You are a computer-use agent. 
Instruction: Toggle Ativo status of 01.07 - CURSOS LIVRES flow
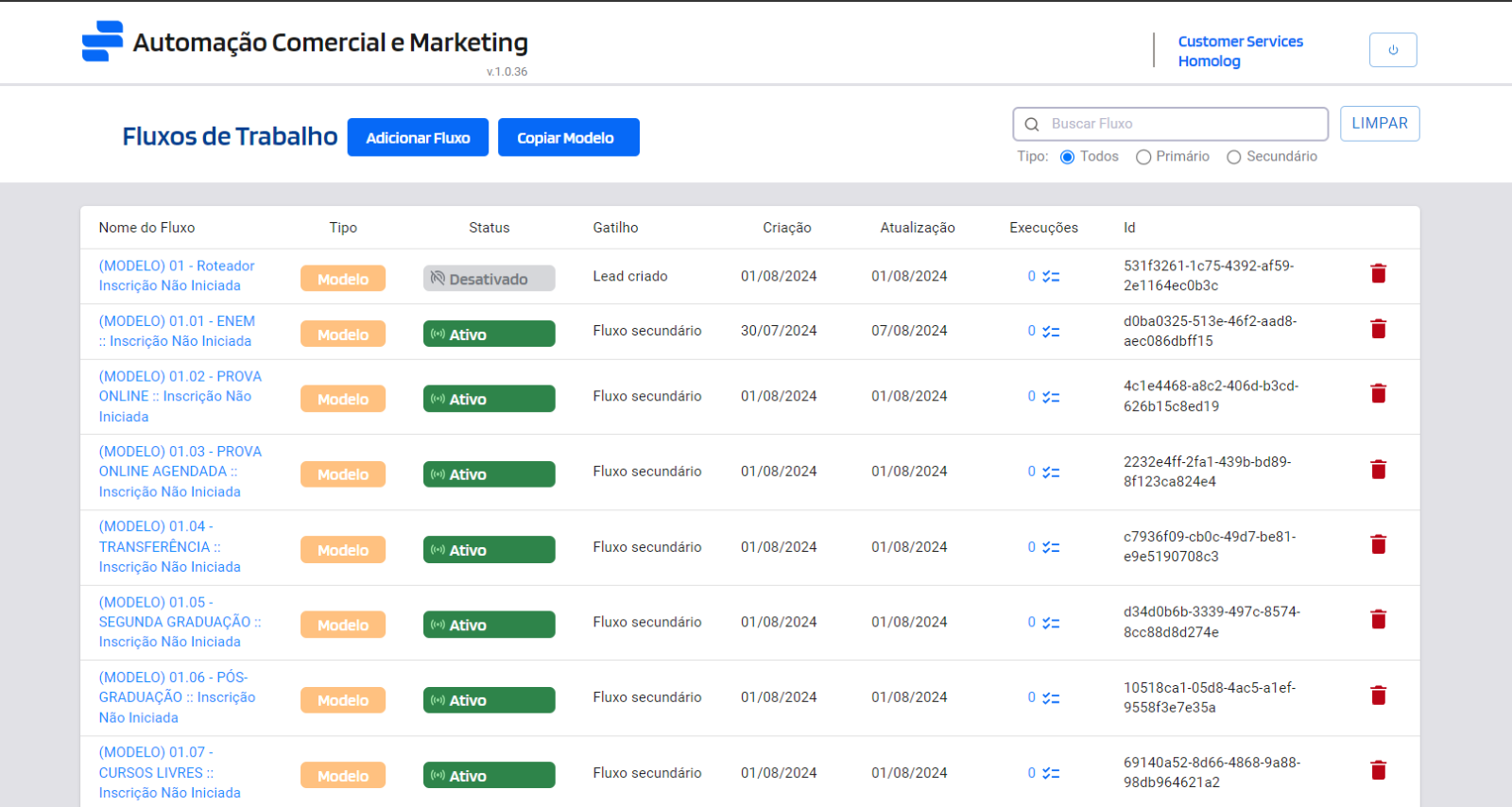click(489, 775)
